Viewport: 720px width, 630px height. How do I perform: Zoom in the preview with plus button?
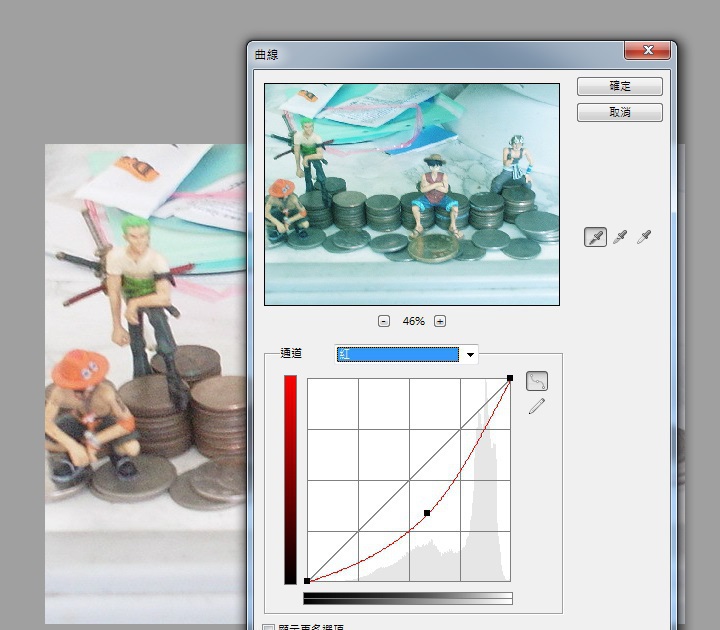[440, 321]
